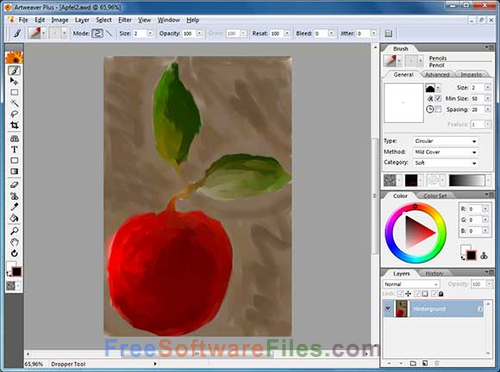This screenshot has height=372, width=500.
Task: Click the black foreground color swatch in toolbox
Action: pos(17,272)
